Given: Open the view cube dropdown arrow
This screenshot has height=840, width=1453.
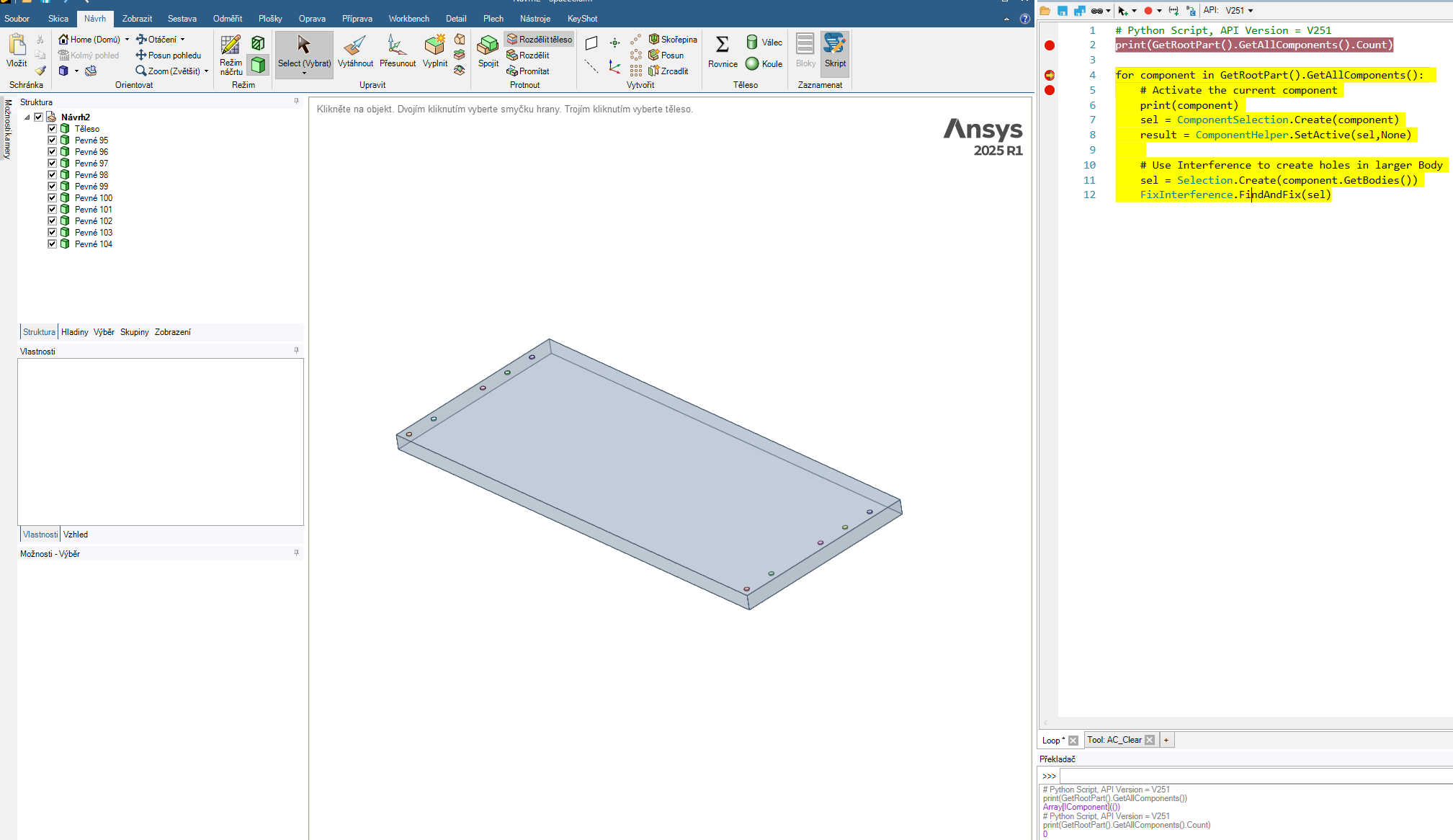Looking at the screenshot, I should pyautogui.click(x=76, y=71).
